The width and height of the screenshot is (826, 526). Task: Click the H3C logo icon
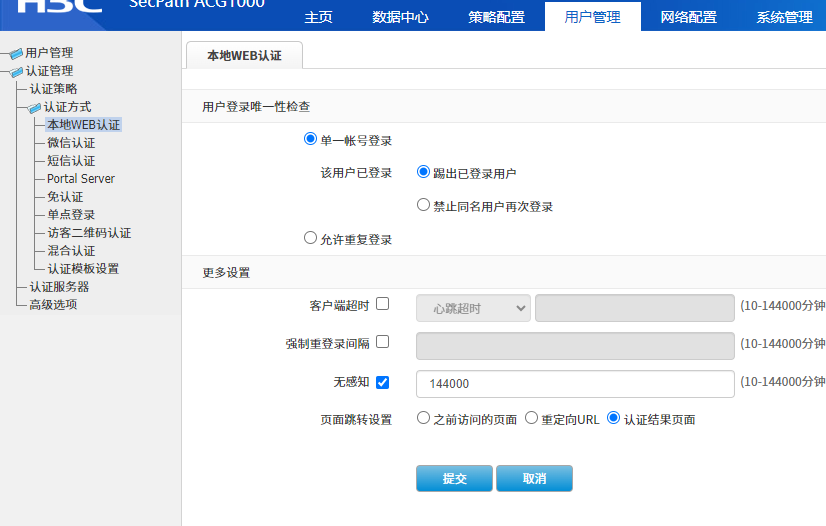(60, 8)
